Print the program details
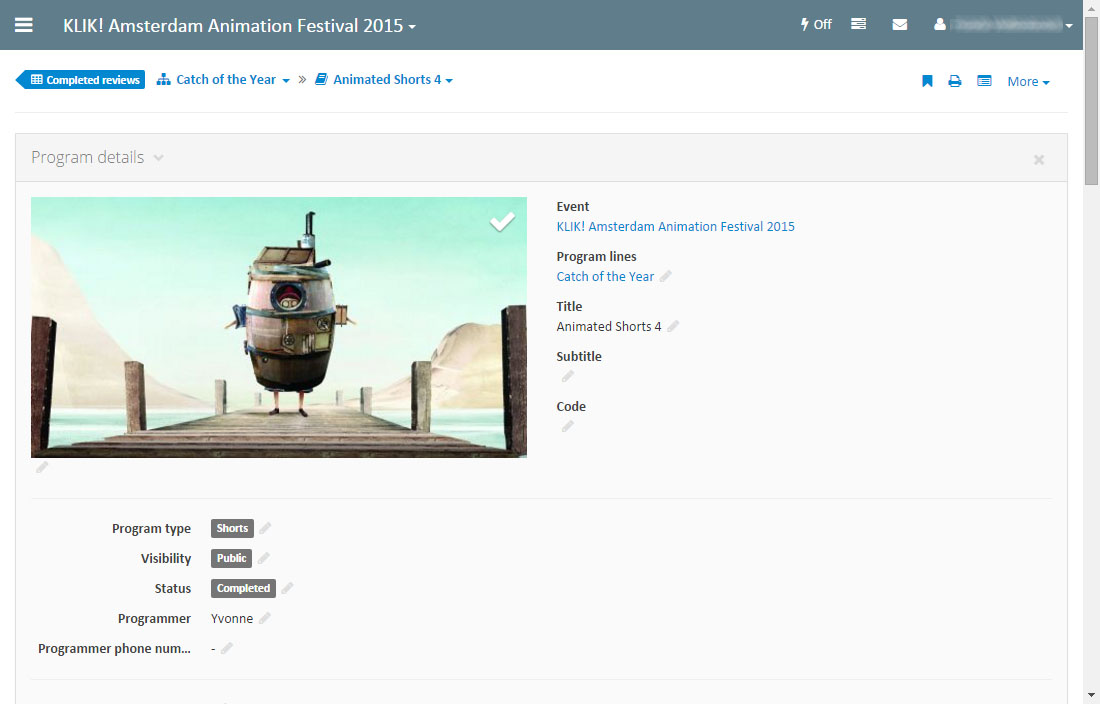The image size is (1100, 704). click(955, 82)
